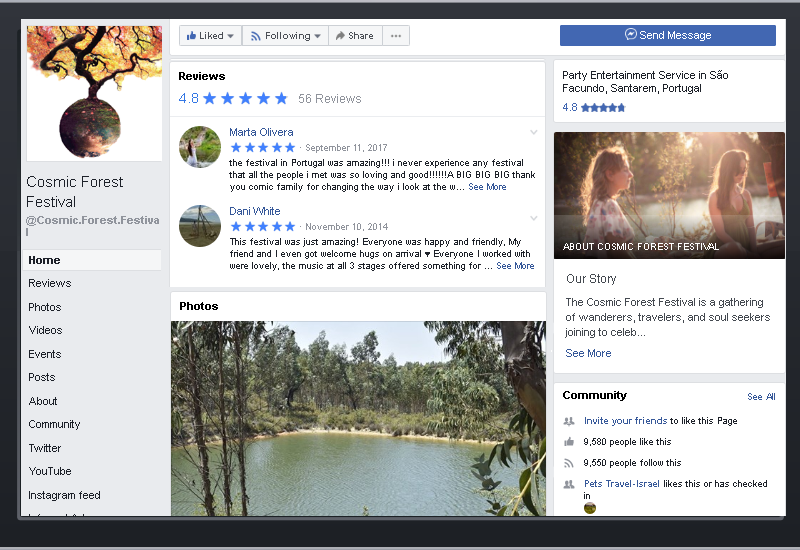Open the Pets Travel-Israel page link
The image size is (800, 550).
pos(621,484)
